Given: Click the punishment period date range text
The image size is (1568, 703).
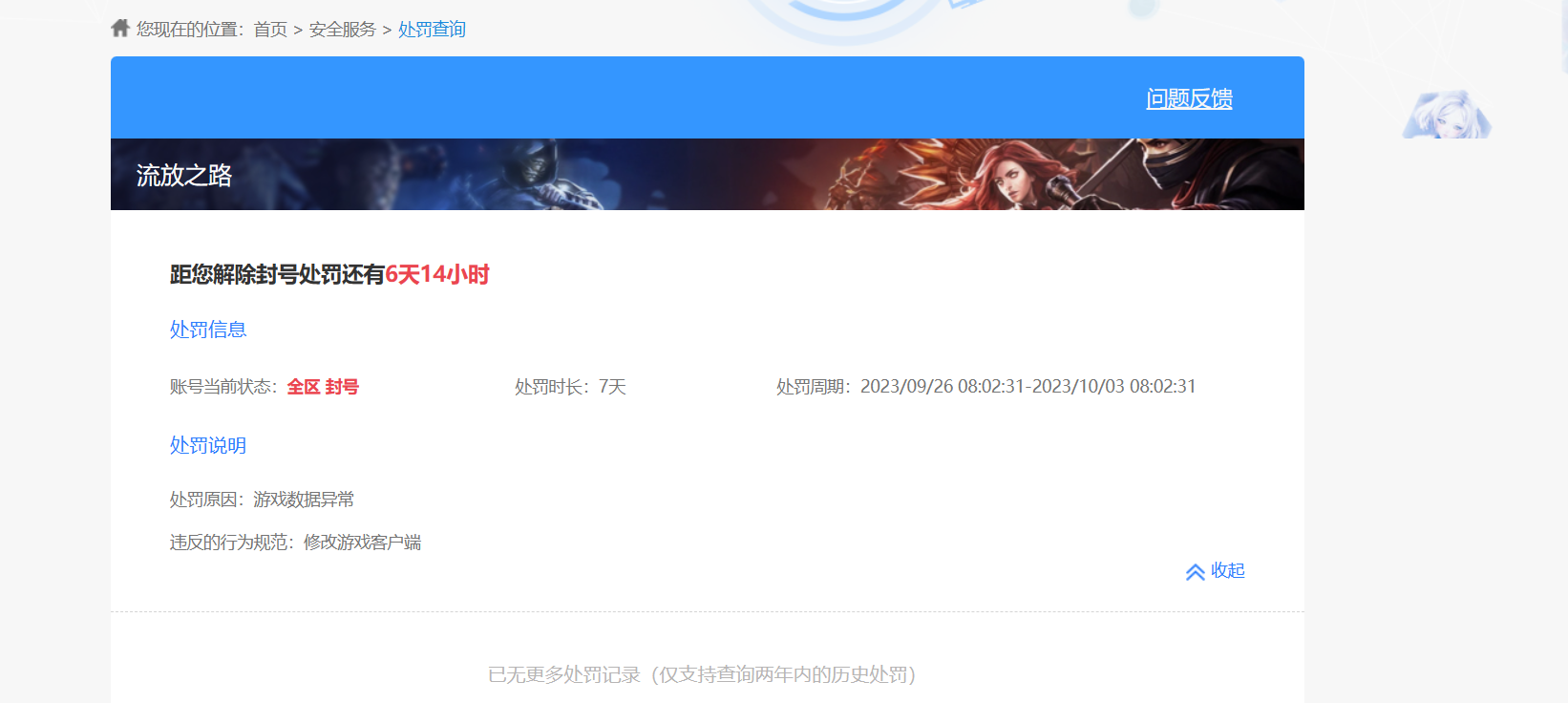Looking at the screenshot, I should point(1028,387).
